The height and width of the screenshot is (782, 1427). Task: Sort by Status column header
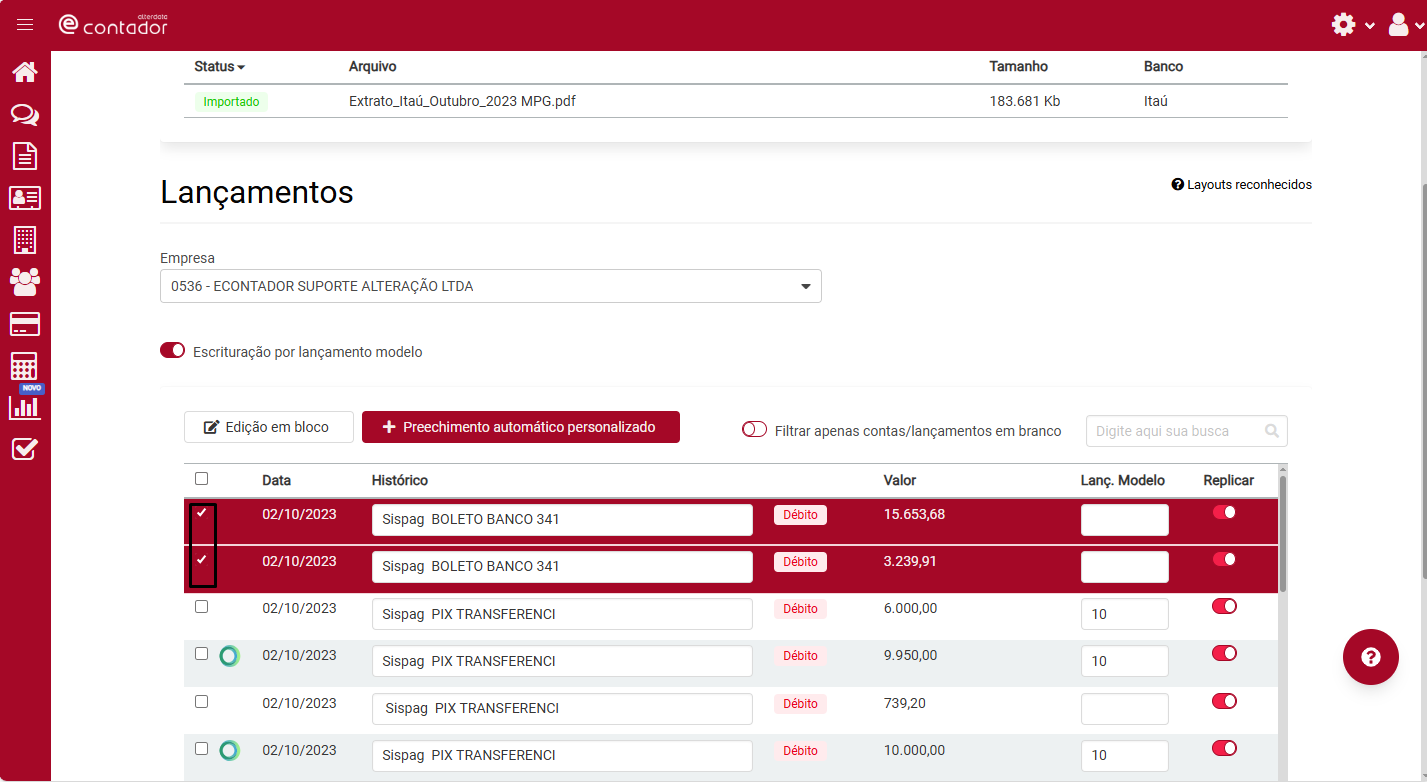click(x=219, y=67)
